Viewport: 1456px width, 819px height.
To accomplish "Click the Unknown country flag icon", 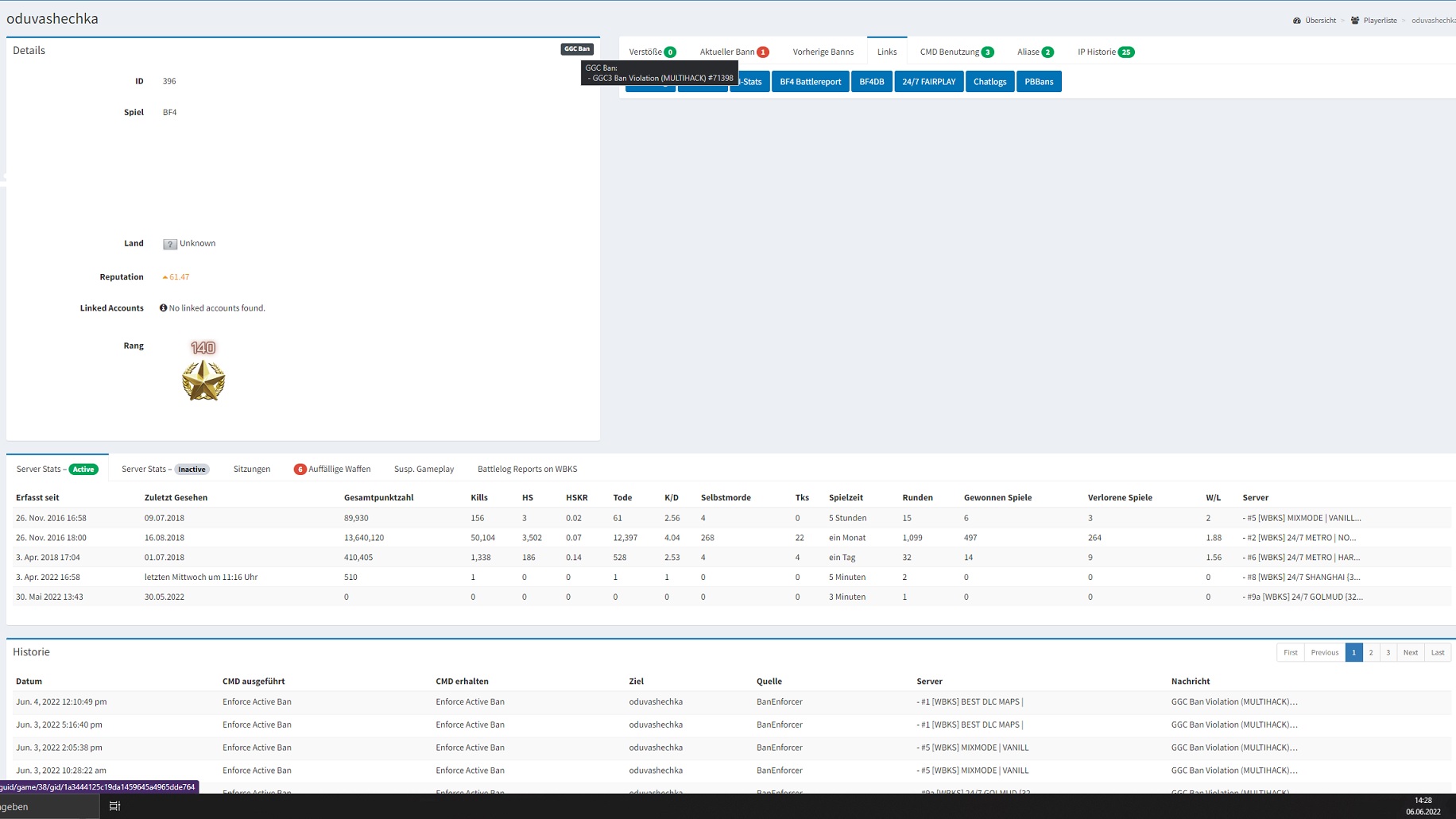I will click(170, 244).
